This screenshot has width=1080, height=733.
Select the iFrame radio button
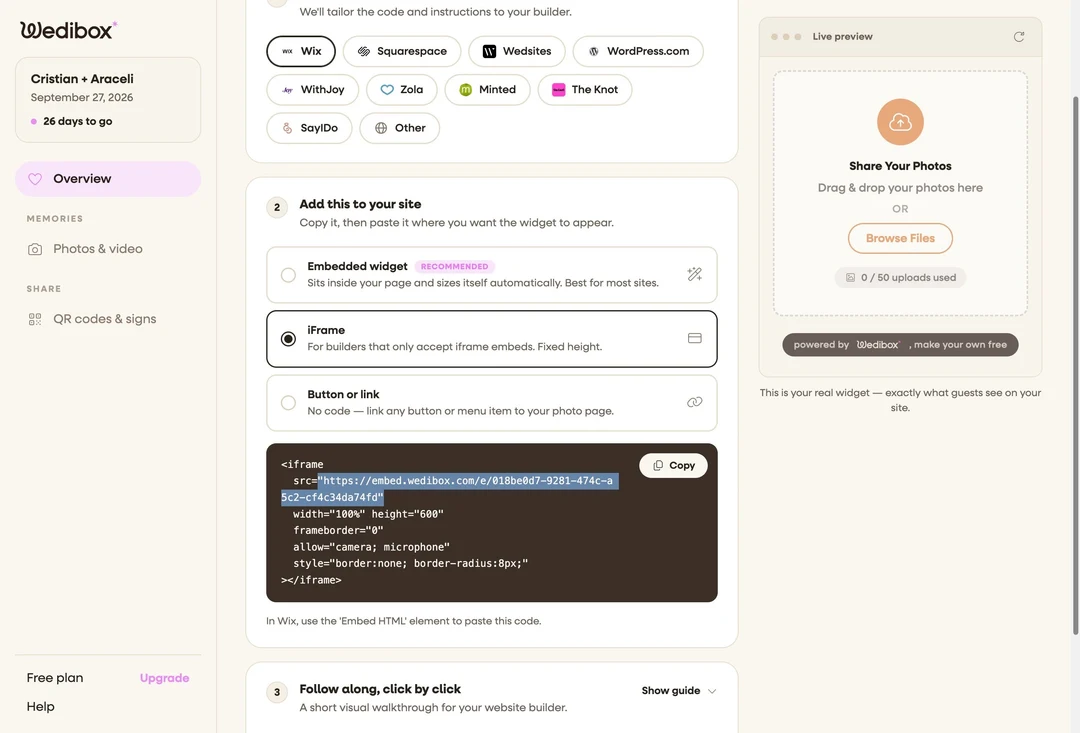coord(288,339)
